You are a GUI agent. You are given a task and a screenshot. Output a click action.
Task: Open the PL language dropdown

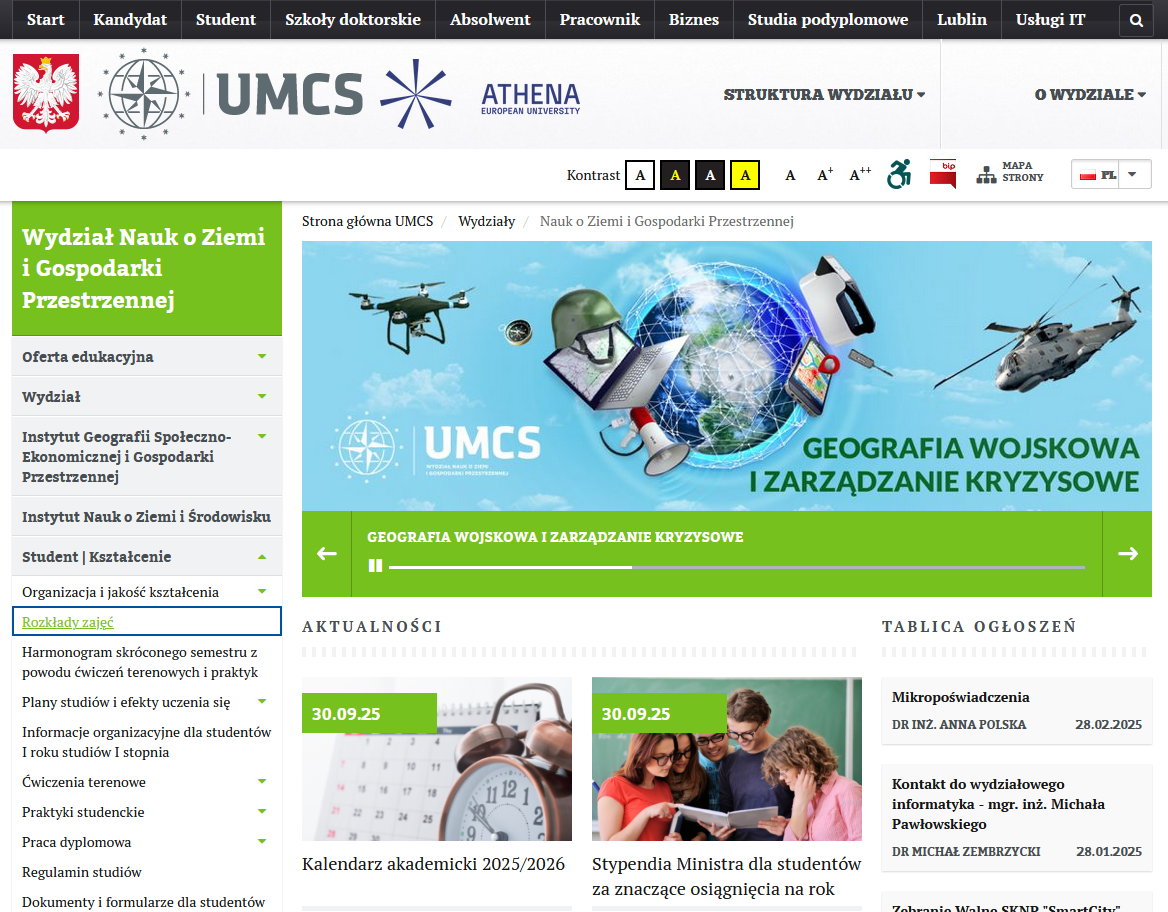1111,174
